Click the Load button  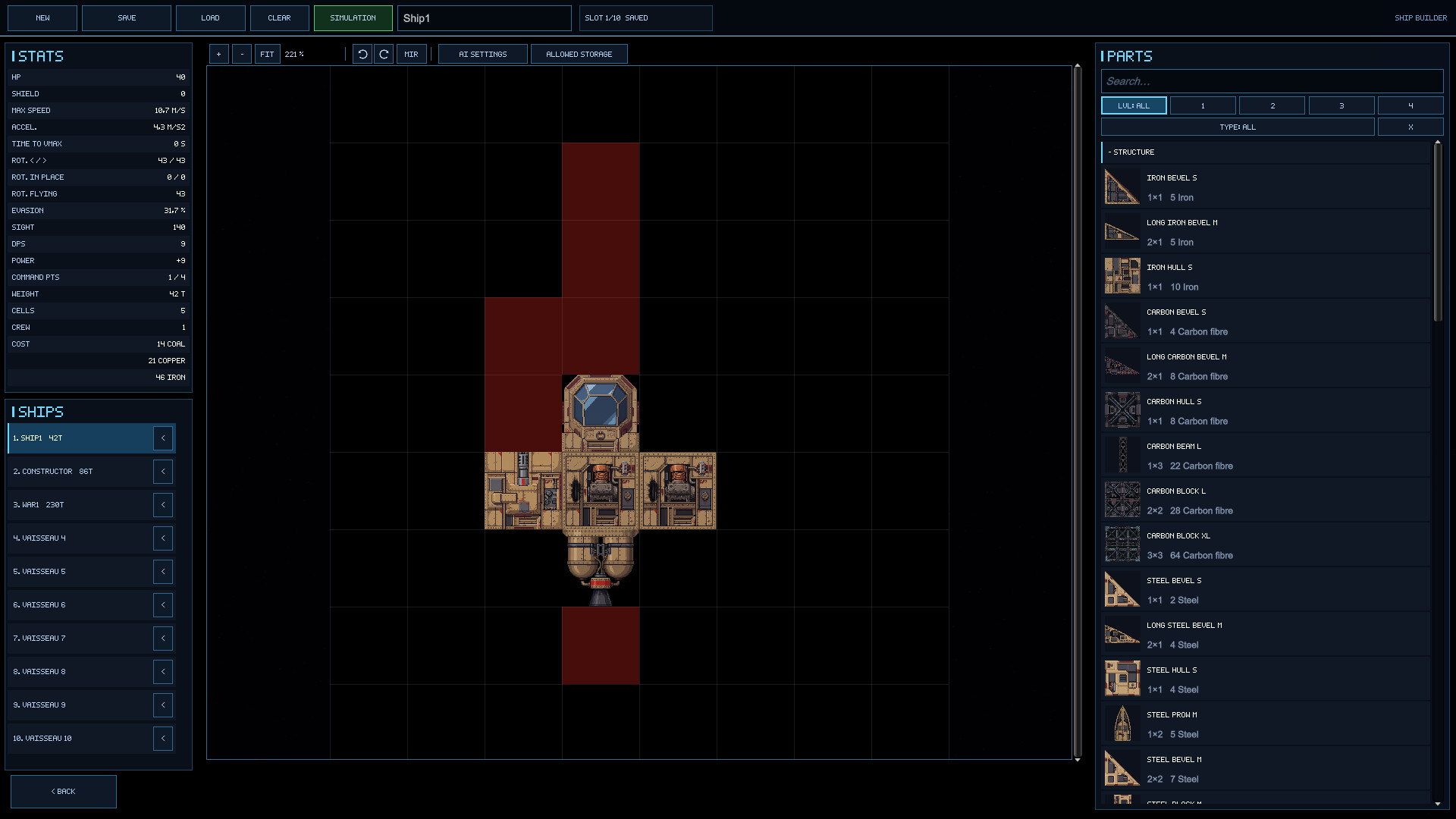210,18
